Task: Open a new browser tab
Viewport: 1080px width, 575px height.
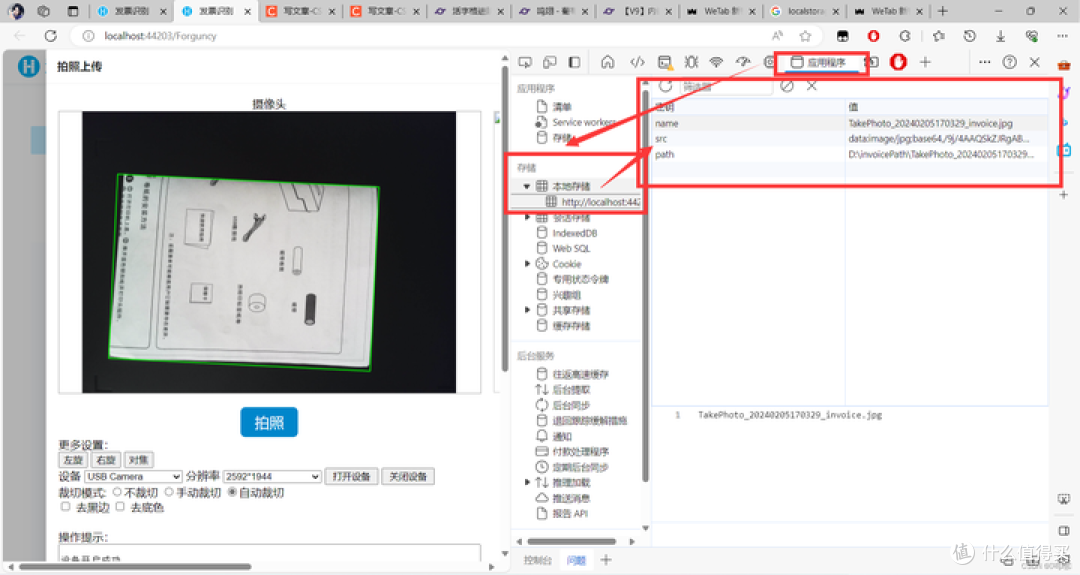Action: tap(942, 11)
